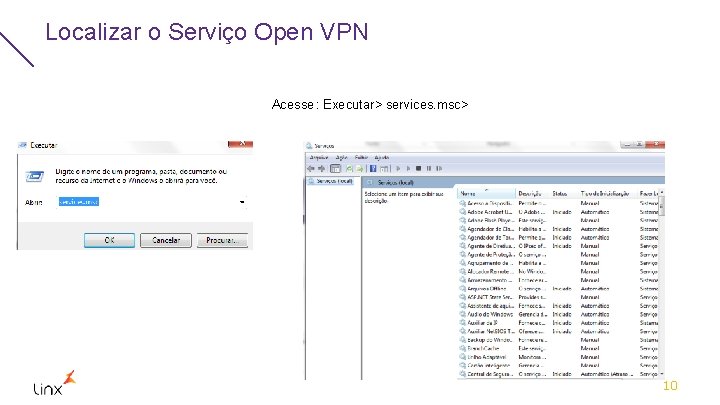Select the Adobe Acrobat U... service row
The width and height of the screenshot is (720, 405).
coord(559,212)
